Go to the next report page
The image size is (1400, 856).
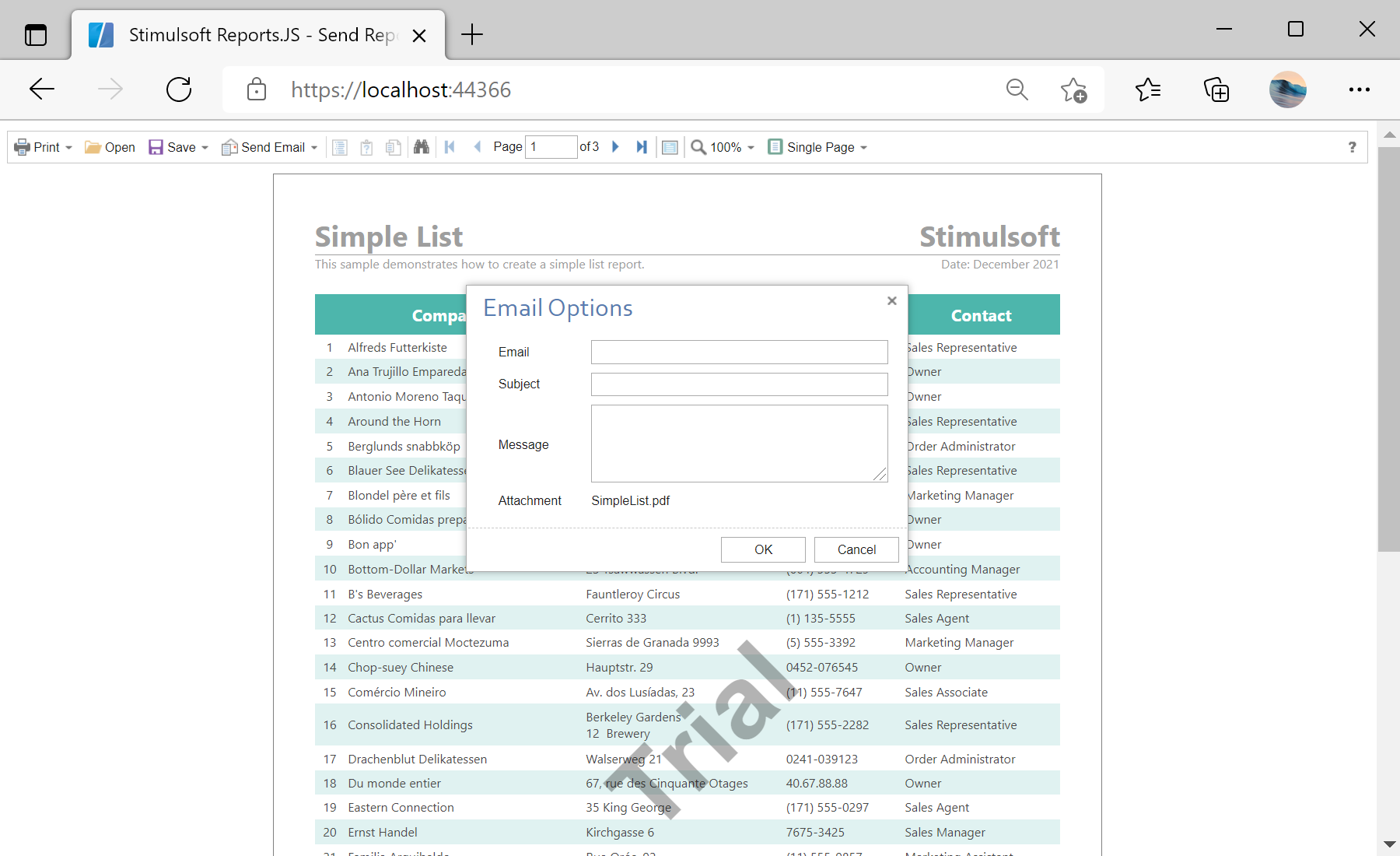pos(615,147)
